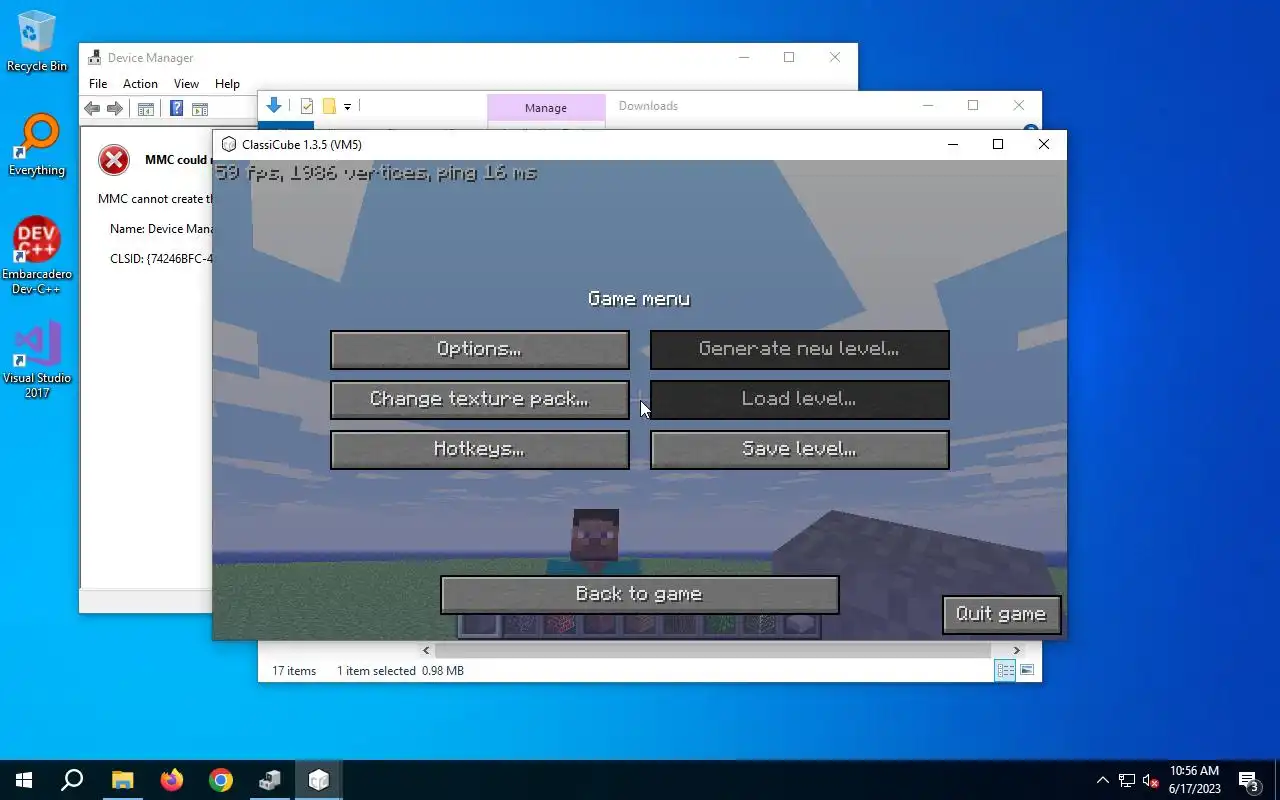The height and width of the screenshot is (800, 1280).
Task: Open the Windows Start menu
Action: pos(24,780)
